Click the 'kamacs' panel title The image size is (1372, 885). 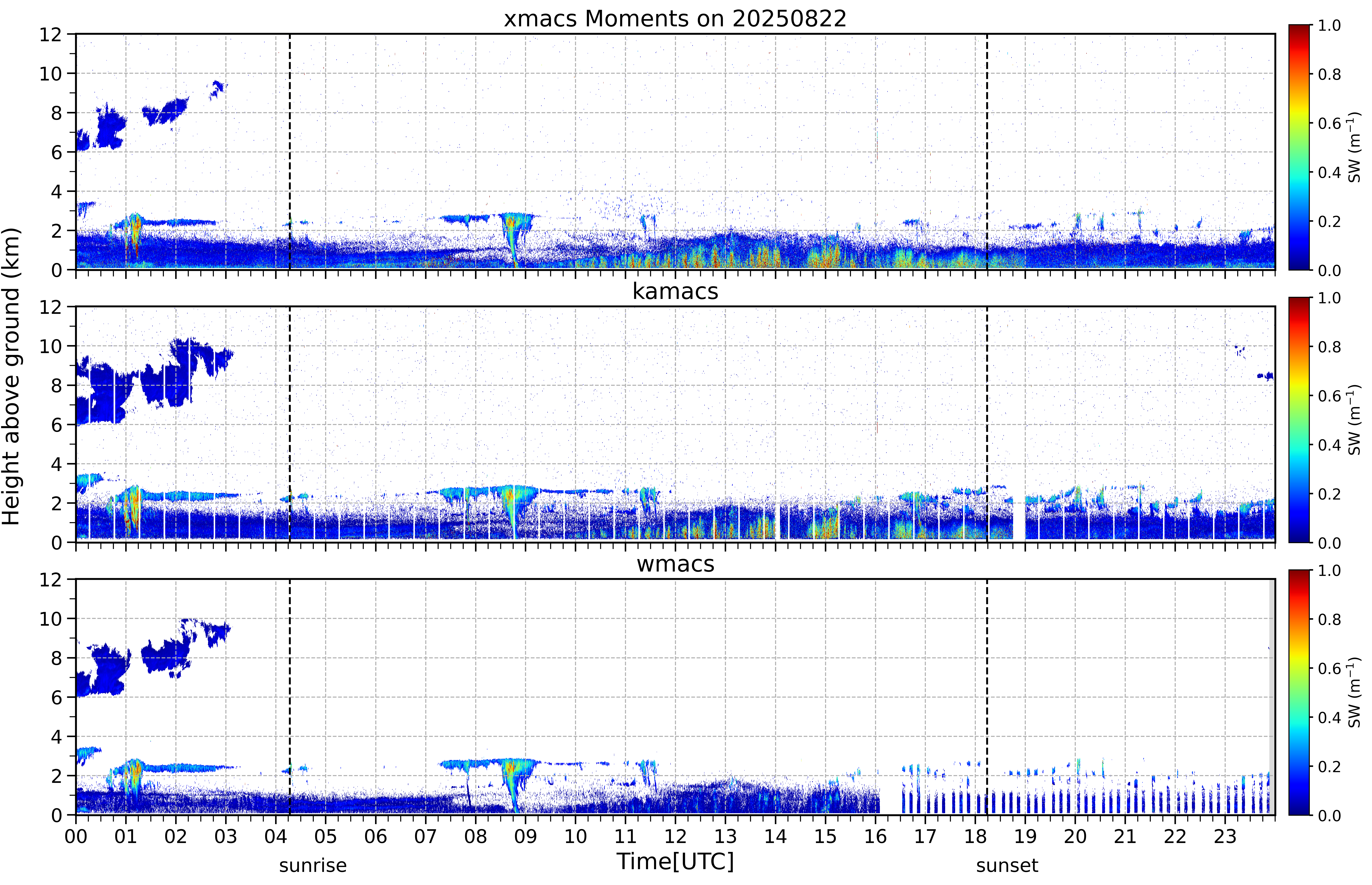pyautogui.click(x=675, y=291)
